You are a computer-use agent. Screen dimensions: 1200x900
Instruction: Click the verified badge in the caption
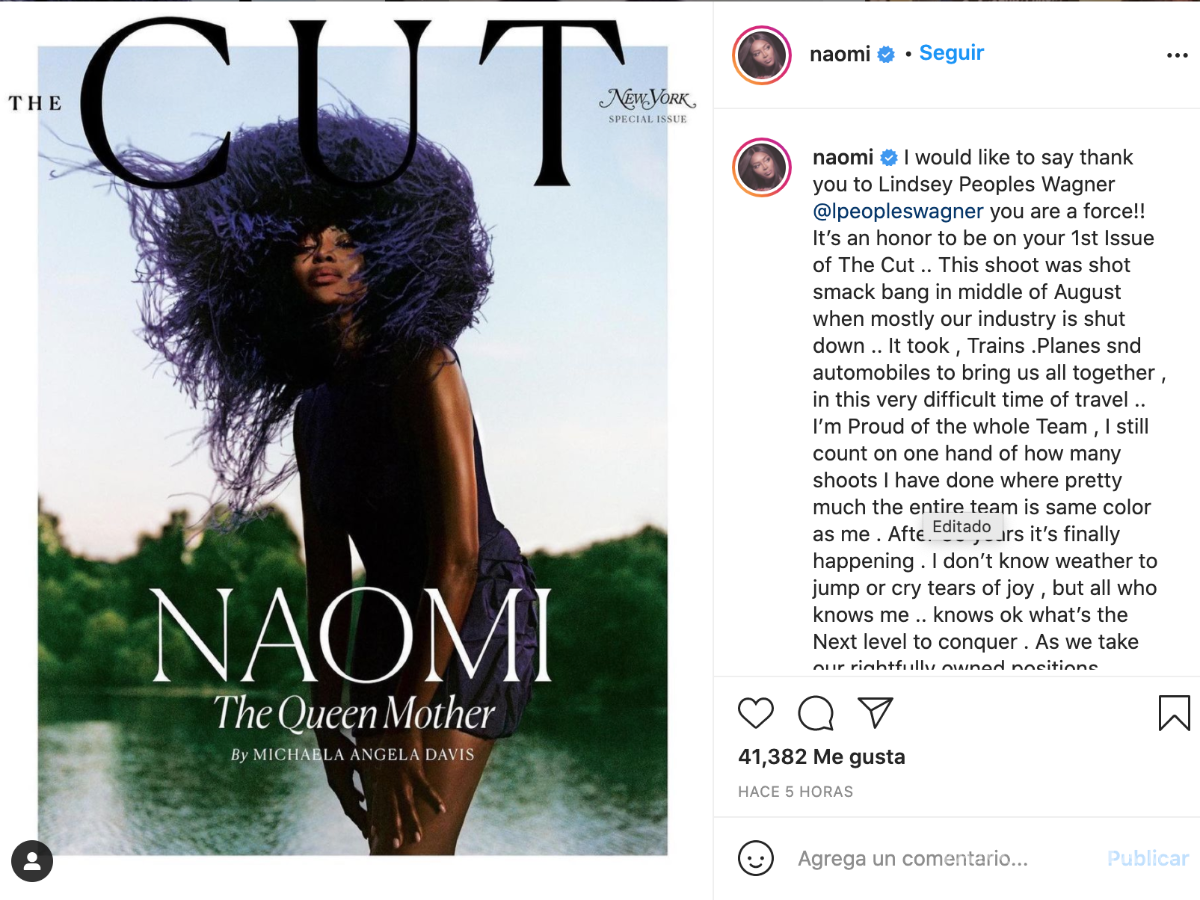pyautogui.click(x=888, y=158)
